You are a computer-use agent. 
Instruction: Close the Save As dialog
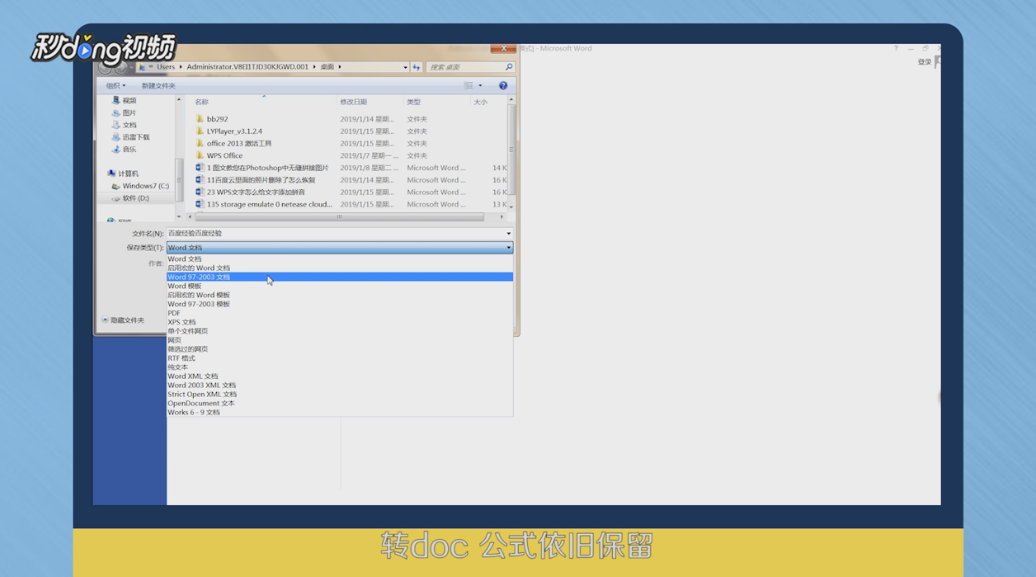[x=503, y=48]
